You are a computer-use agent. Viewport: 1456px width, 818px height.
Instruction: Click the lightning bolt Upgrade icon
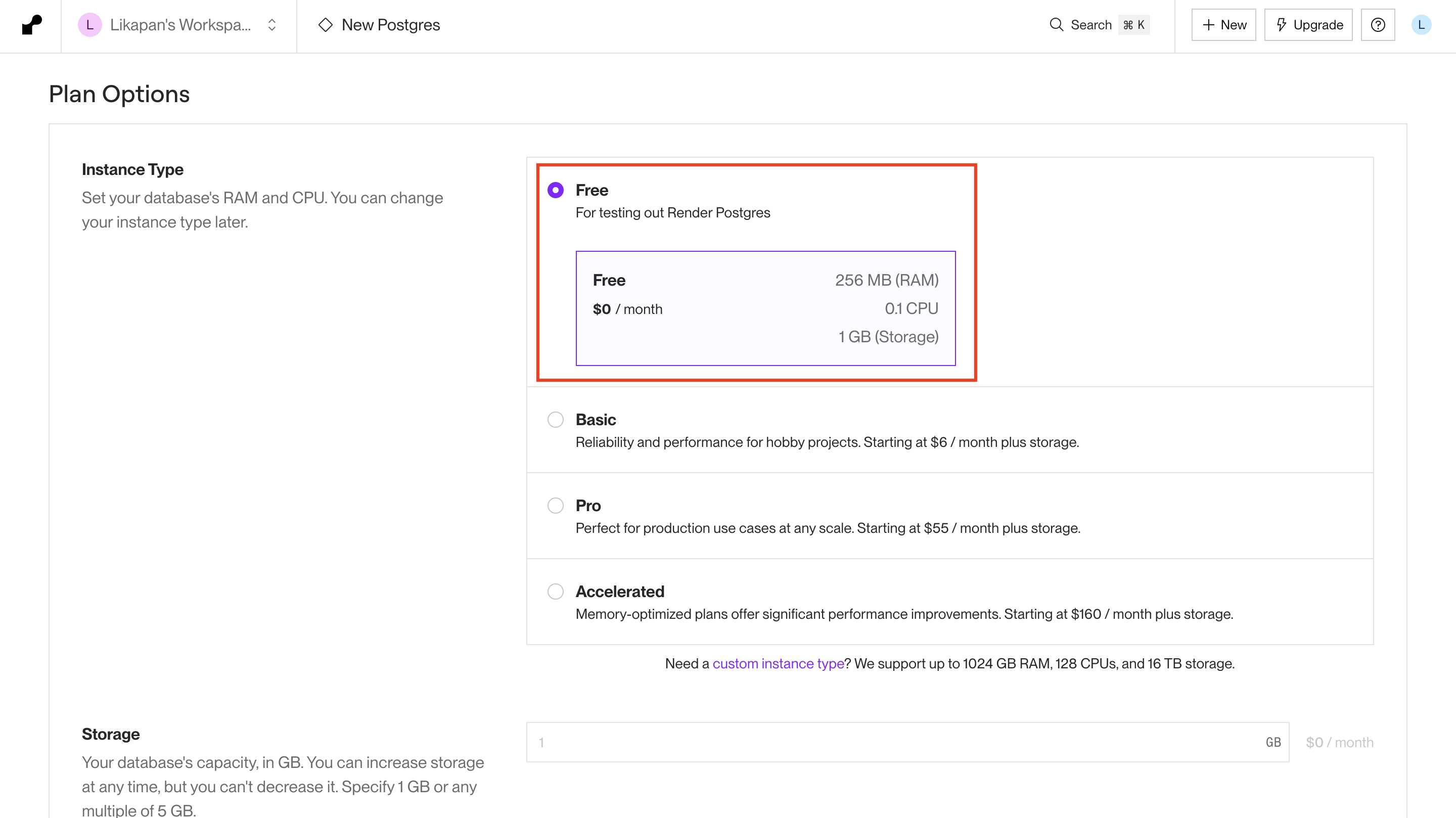[1282, 25]
